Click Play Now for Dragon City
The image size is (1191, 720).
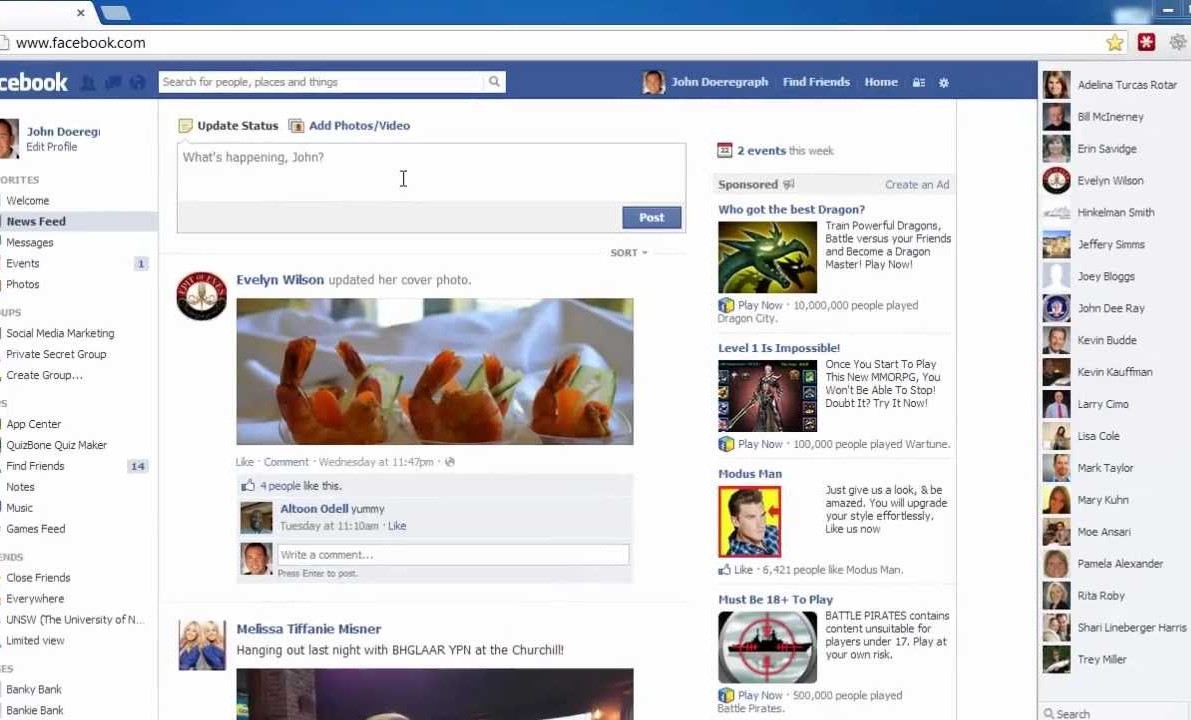tap(760, 305)
